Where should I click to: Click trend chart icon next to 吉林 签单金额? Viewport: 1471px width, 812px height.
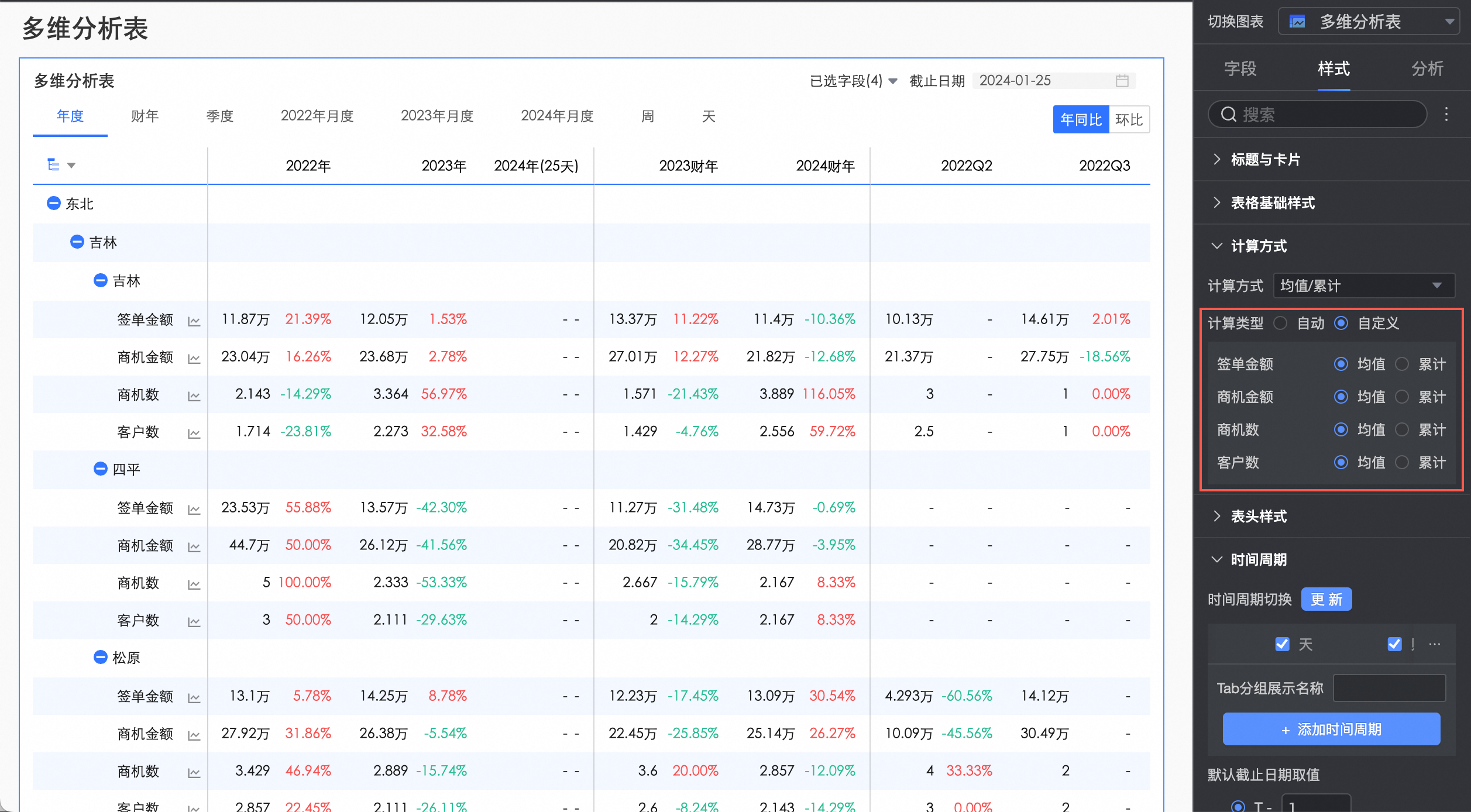194,321
